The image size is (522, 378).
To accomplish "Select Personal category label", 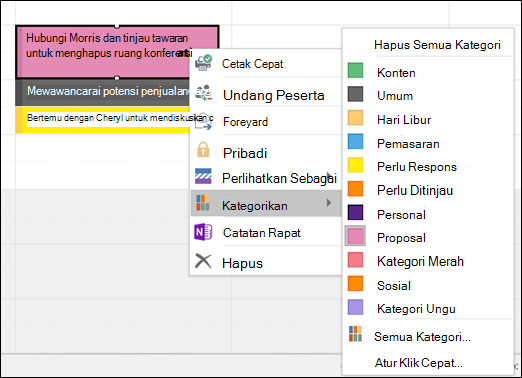I will pyautogui.click(x=401, y=215).
